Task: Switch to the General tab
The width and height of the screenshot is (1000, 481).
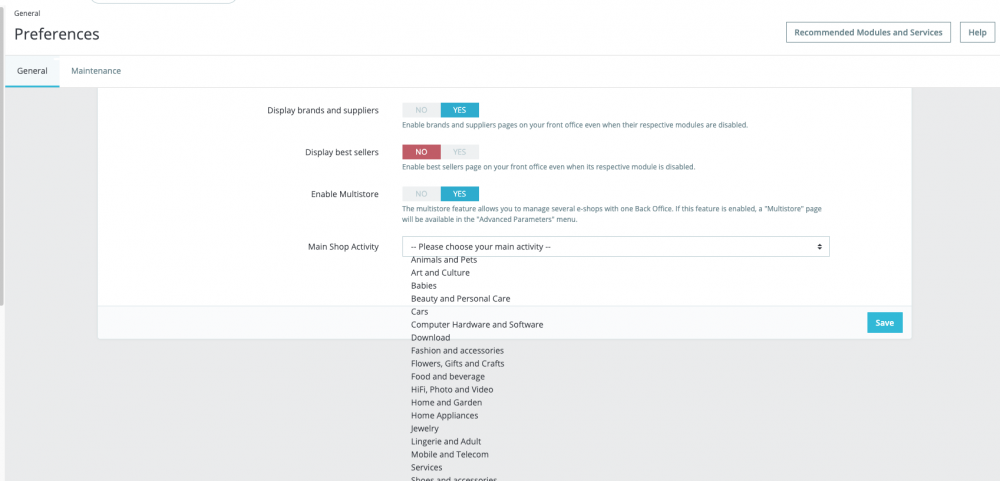Action: click(32, 71)
